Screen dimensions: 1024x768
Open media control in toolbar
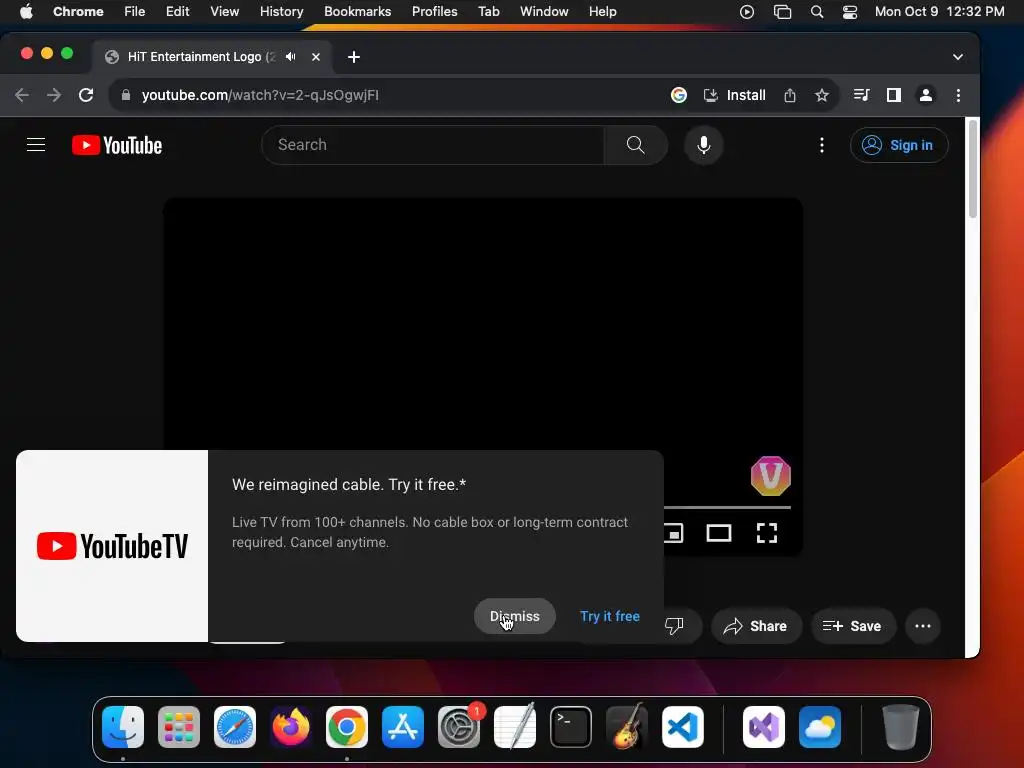[x=861, y=95]
